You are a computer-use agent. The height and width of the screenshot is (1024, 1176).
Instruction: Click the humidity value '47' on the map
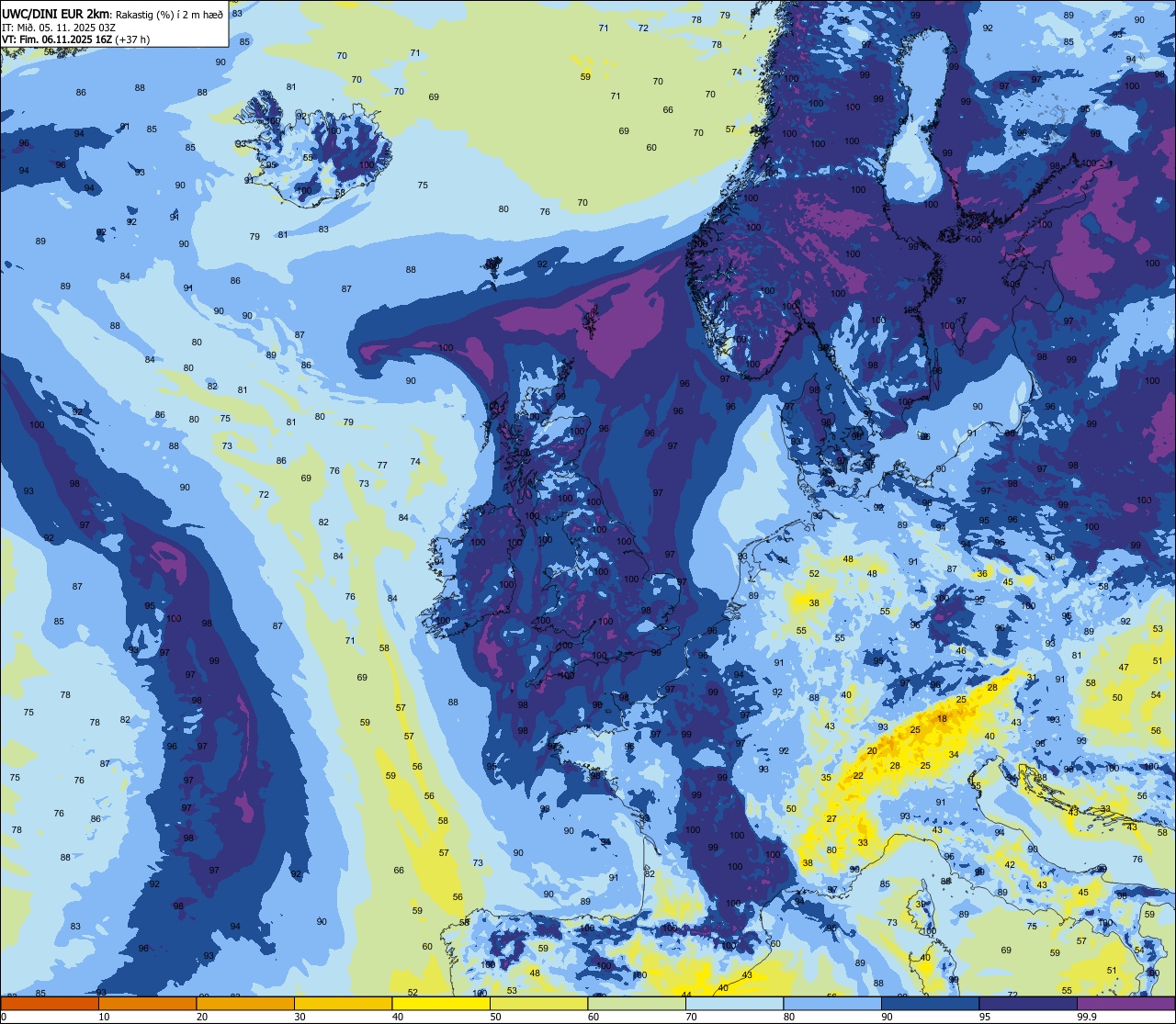coord(1124,667)
